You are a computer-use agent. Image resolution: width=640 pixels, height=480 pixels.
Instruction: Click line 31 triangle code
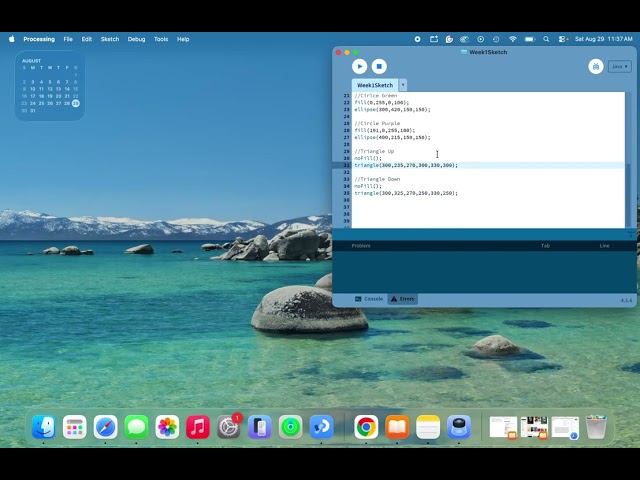(406, 165)
